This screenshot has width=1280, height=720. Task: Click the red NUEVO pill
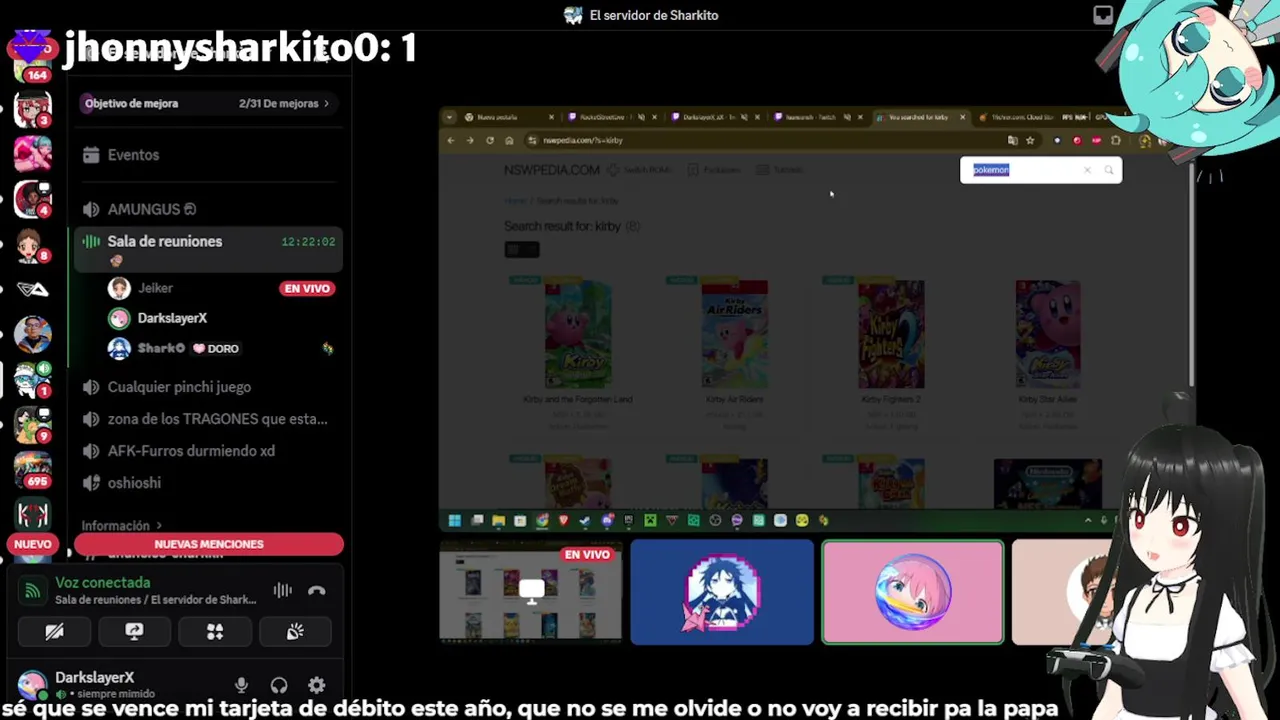[32, 544]
